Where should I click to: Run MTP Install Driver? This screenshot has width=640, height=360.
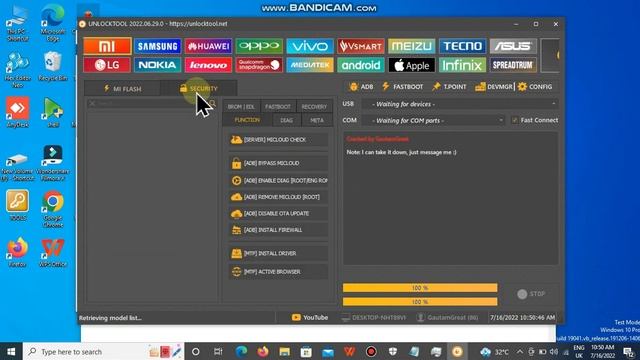[278, 253]
